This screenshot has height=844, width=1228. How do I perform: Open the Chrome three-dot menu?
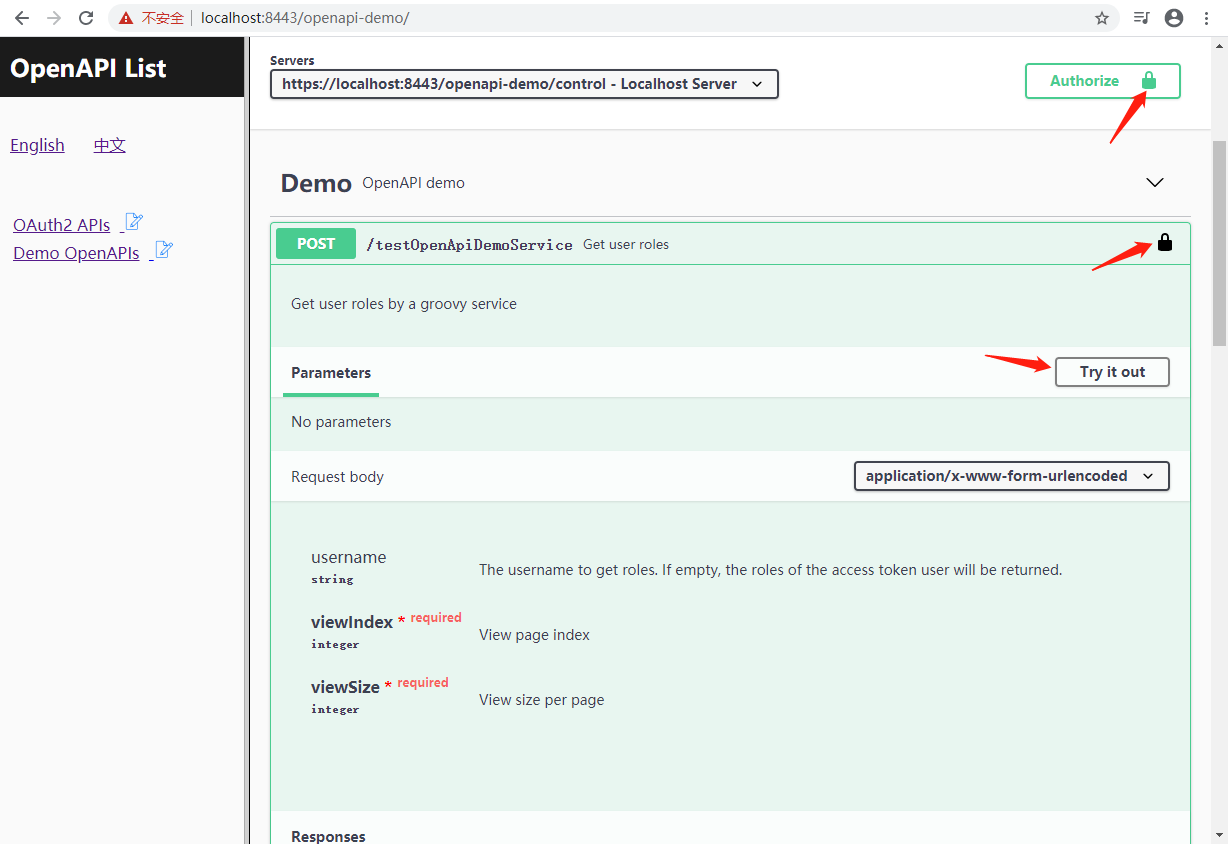(1207, 18)
